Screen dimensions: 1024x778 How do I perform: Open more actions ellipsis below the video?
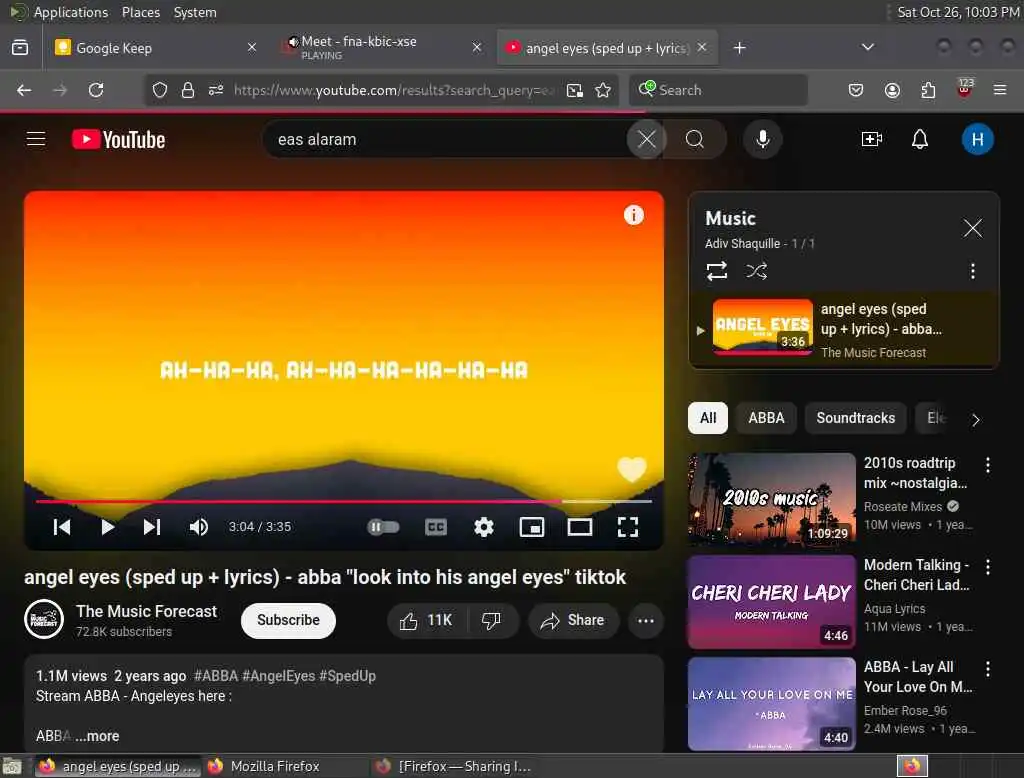[x=645, y=620]
